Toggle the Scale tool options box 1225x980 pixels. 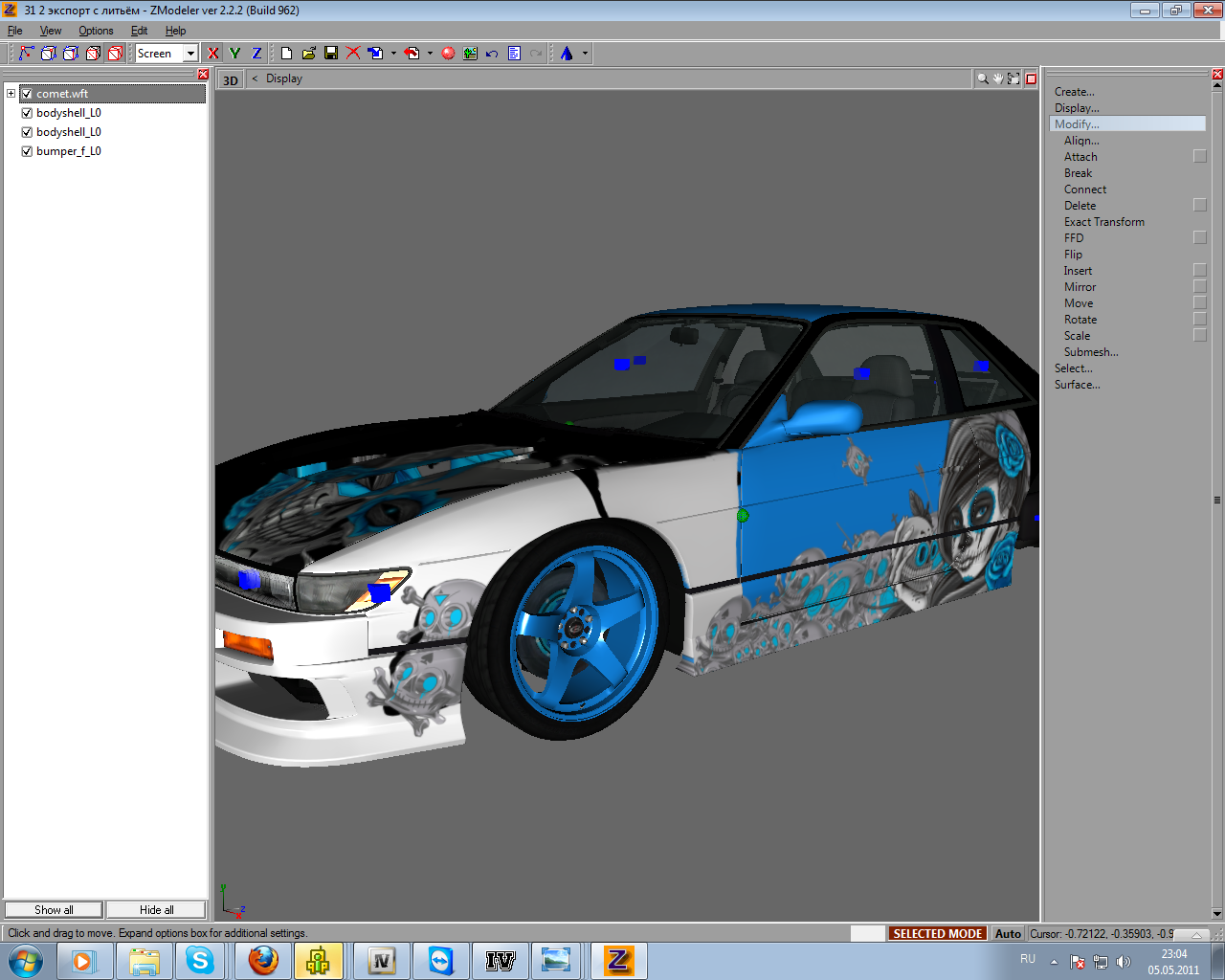[1200, 336]
